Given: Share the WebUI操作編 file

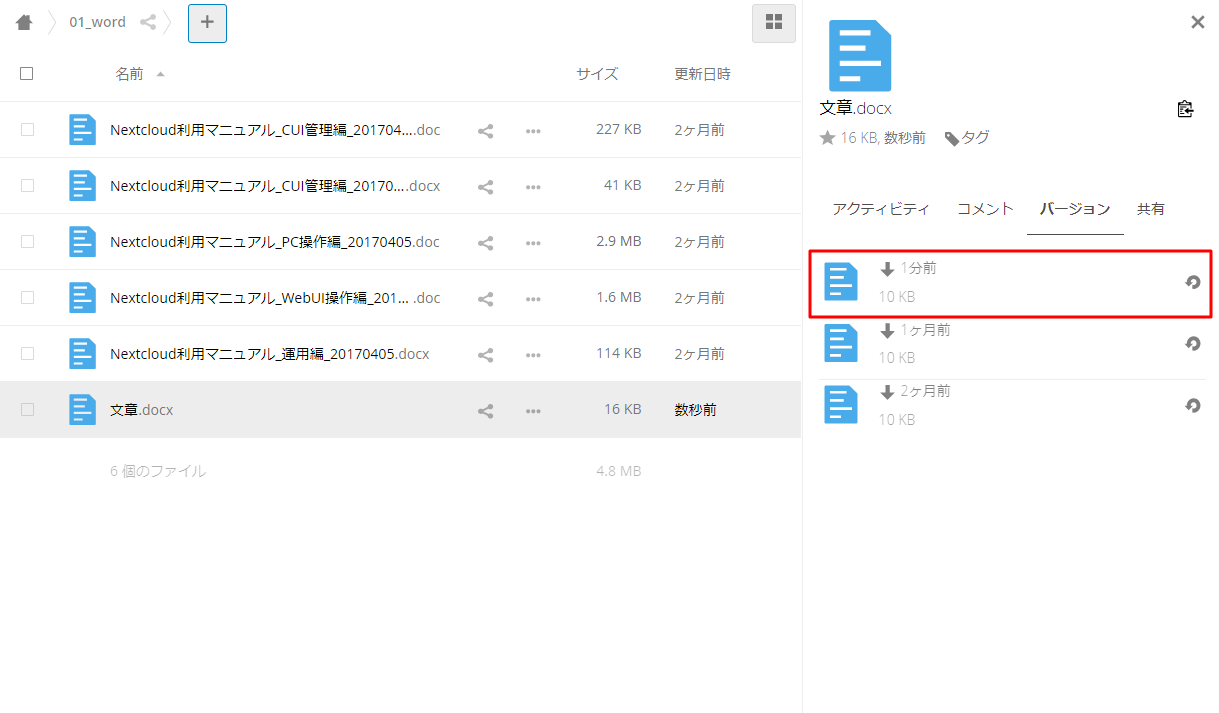Looking at the screenshot, I should pos(486,298).
